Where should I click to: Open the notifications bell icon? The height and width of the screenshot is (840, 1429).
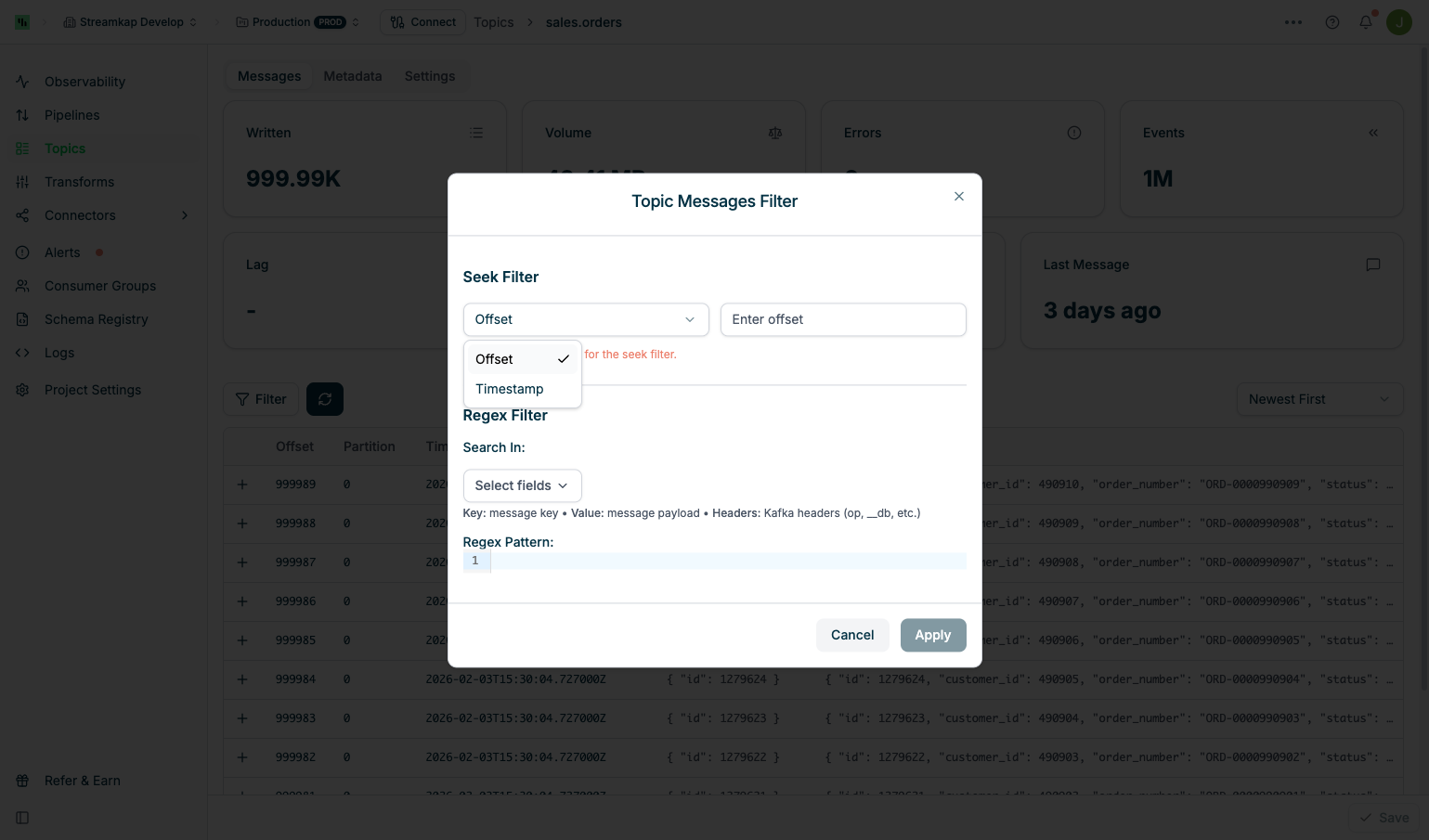point(1366,22)
